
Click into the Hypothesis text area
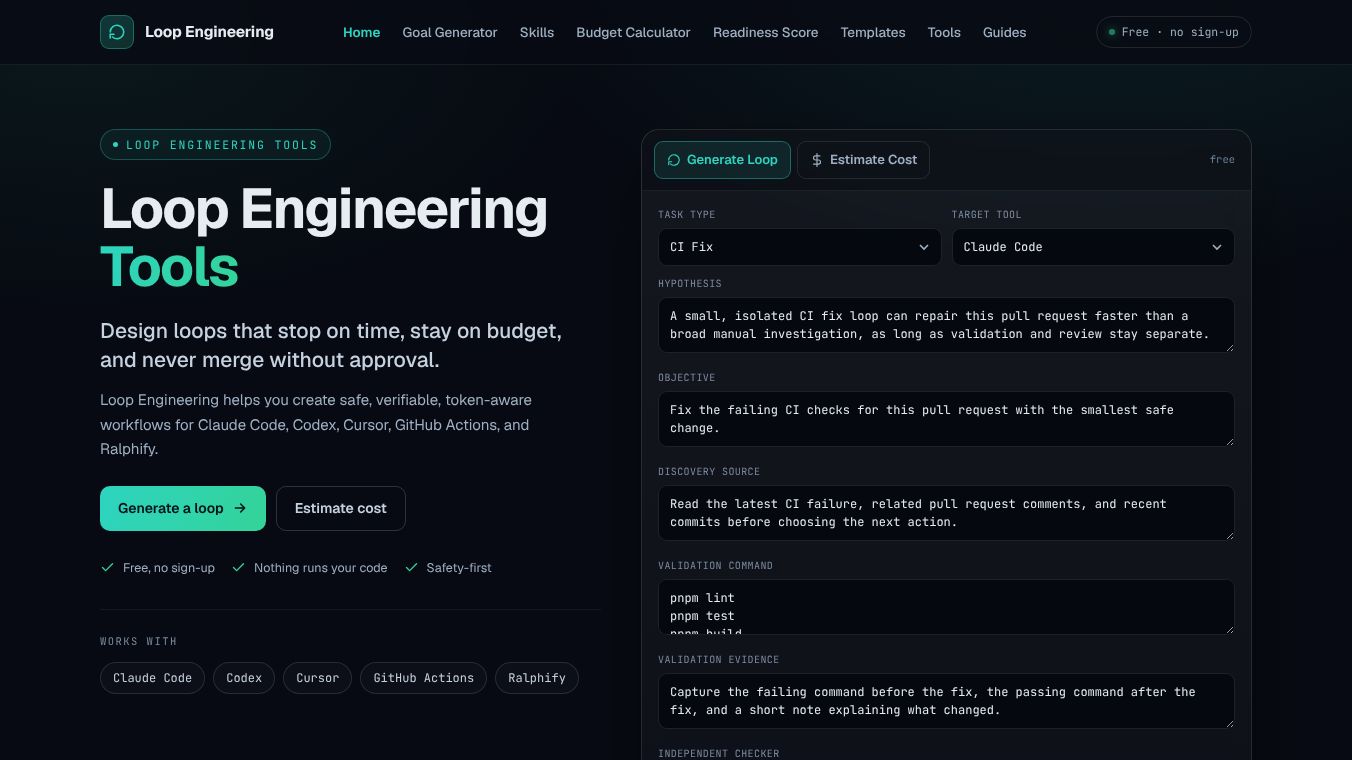[946, 325]
